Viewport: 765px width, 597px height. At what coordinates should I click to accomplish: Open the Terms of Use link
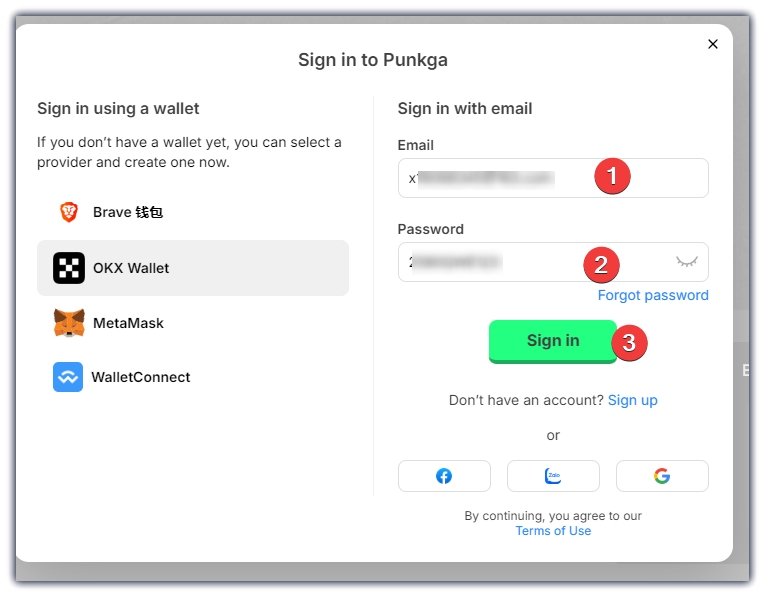coord(553,531)
